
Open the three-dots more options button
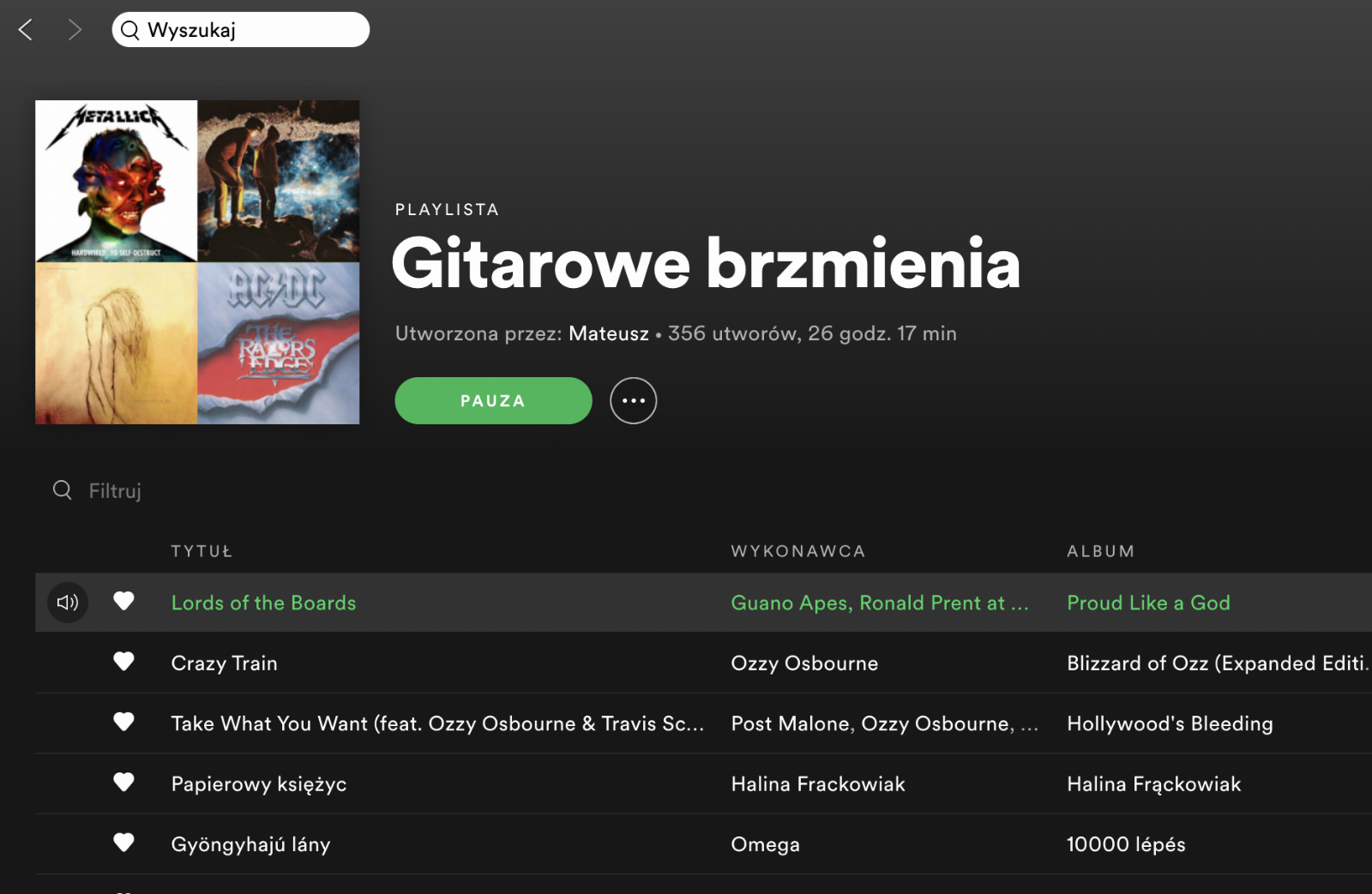(633, 400)
